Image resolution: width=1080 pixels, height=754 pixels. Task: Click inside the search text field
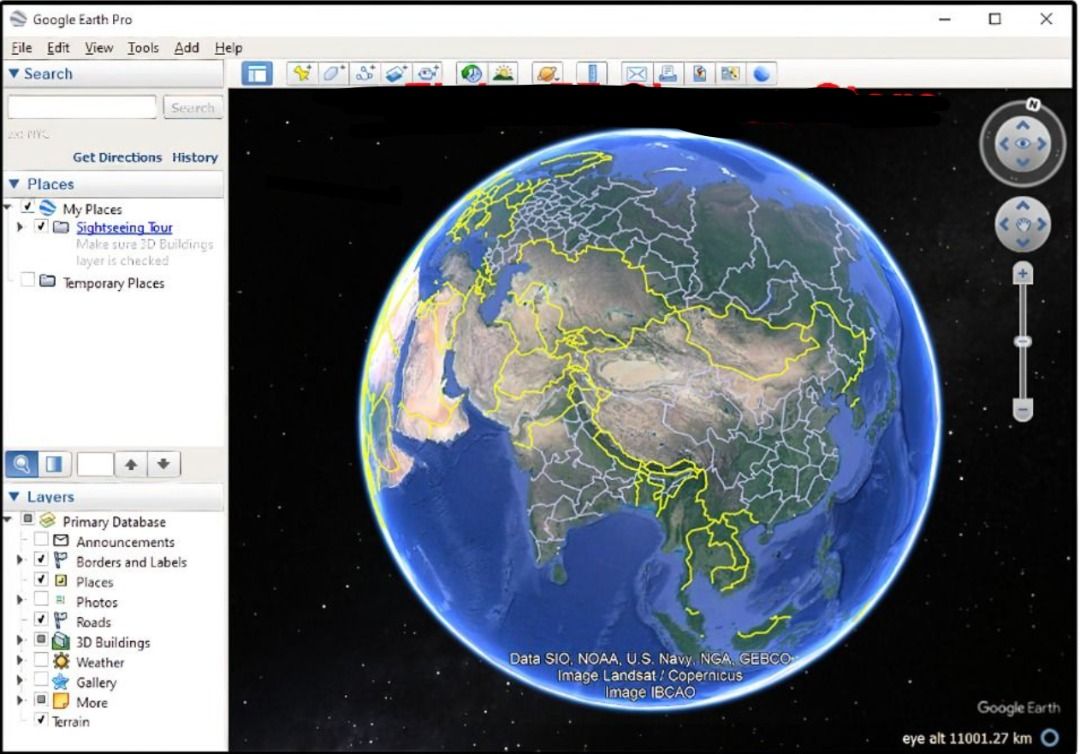[x=82, y=107]
